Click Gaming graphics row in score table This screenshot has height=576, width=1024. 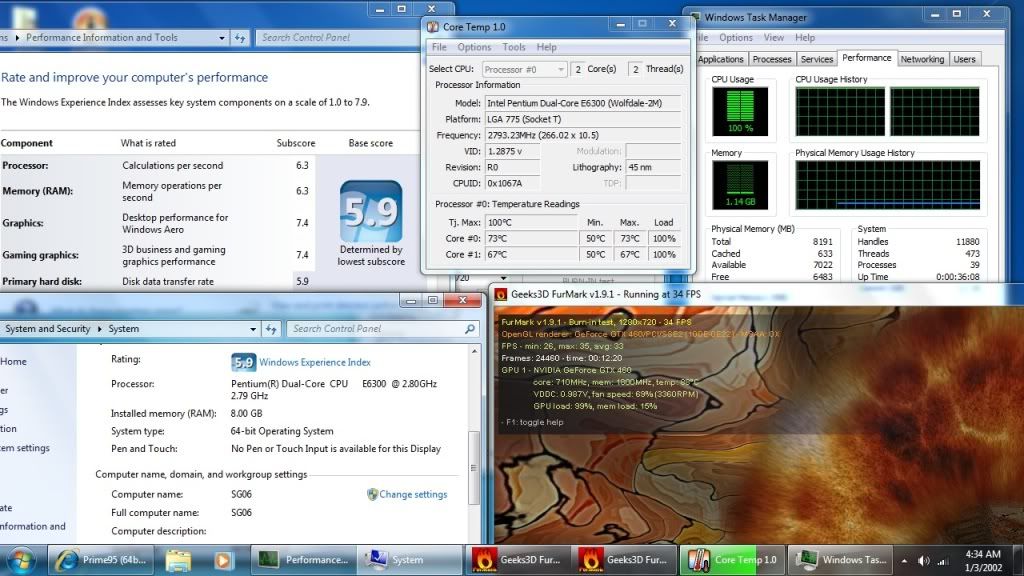(158, 255)
